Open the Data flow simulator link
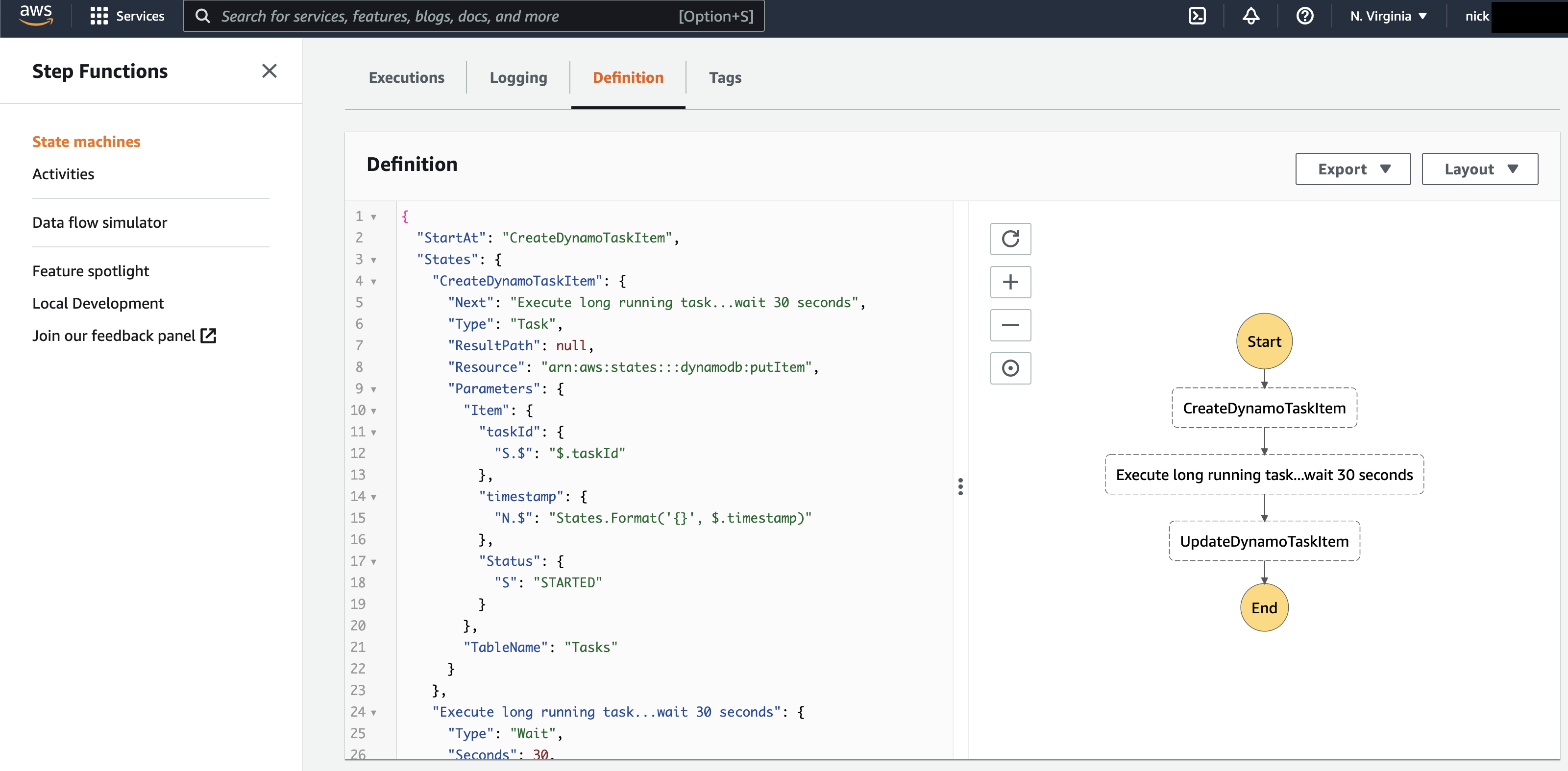Screen dimensions: 1568x771 click(x=99, y=223)
